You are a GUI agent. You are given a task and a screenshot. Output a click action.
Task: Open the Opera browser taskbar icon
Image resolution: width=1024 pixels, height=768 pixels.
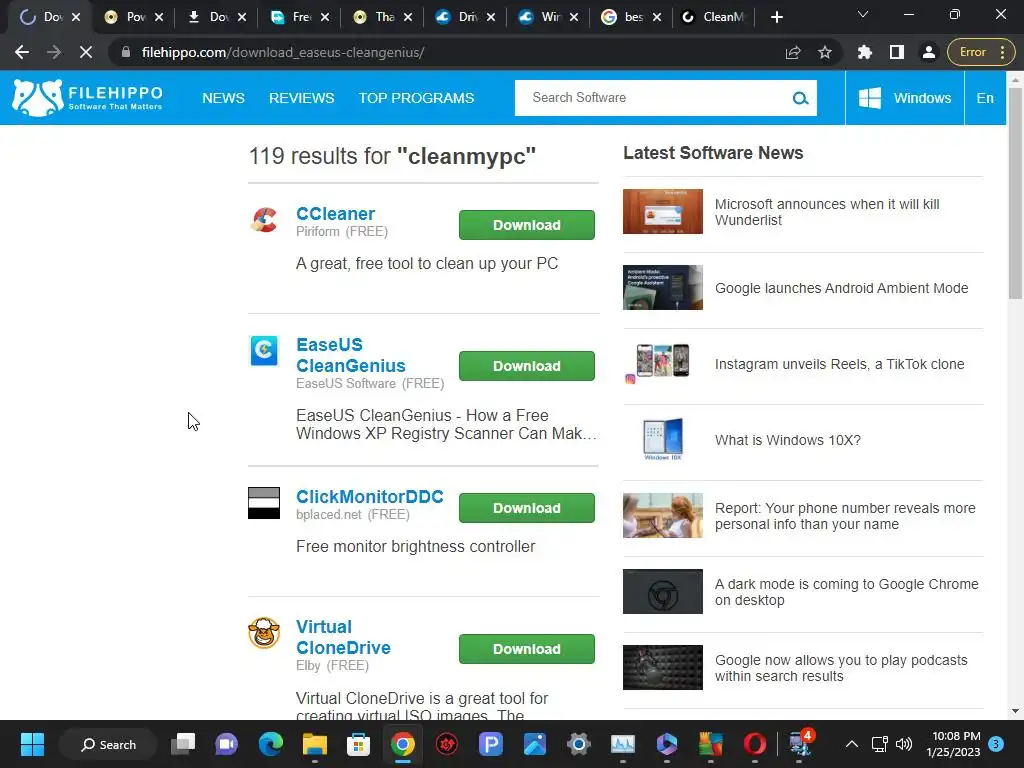point(754,744)
